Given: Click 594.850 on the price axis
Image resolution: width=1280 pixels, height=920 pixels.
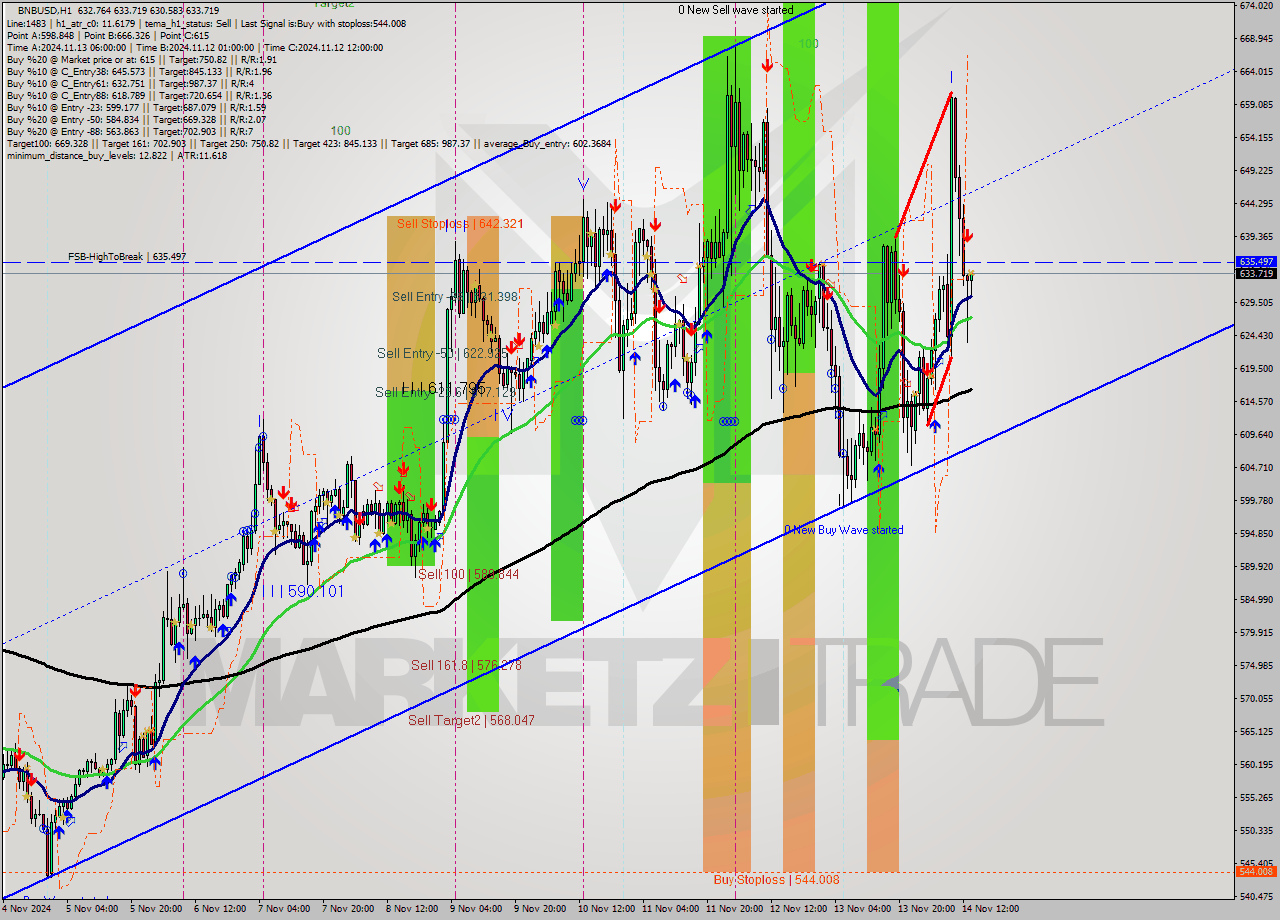Looking at the screenshot, I should (x=1256, y=534).
